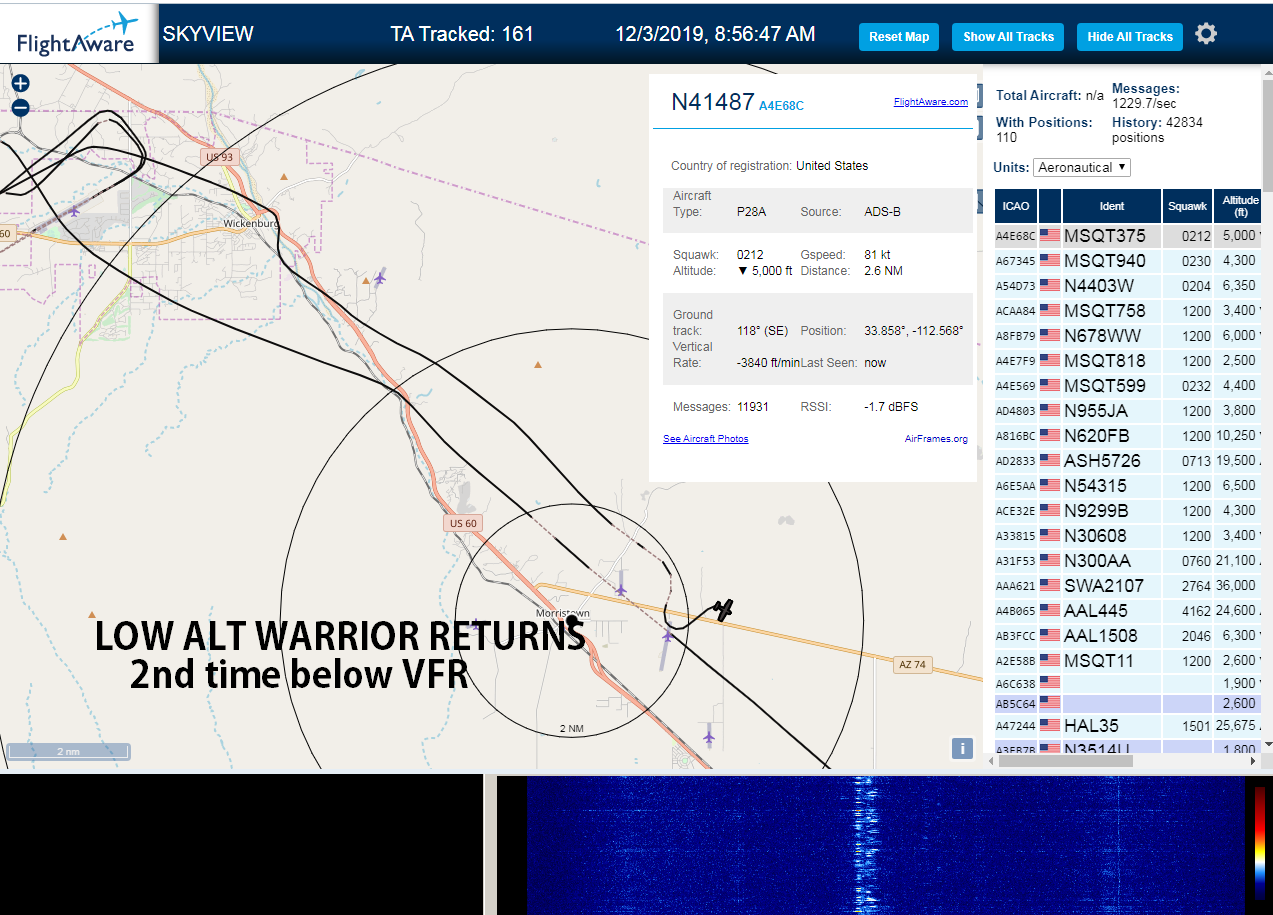Select the HAL35 row
The width and height of the screenshot is (1273, 915).
pyautogui.click(x=1128, y=726)
